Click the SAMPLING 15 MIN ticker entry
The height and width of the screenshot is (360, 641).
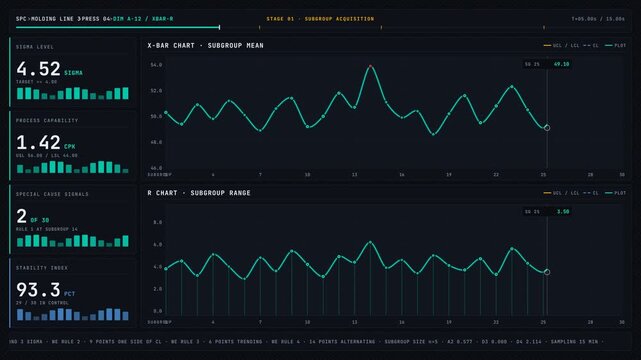pyautogui.click(x=574, y=342)
